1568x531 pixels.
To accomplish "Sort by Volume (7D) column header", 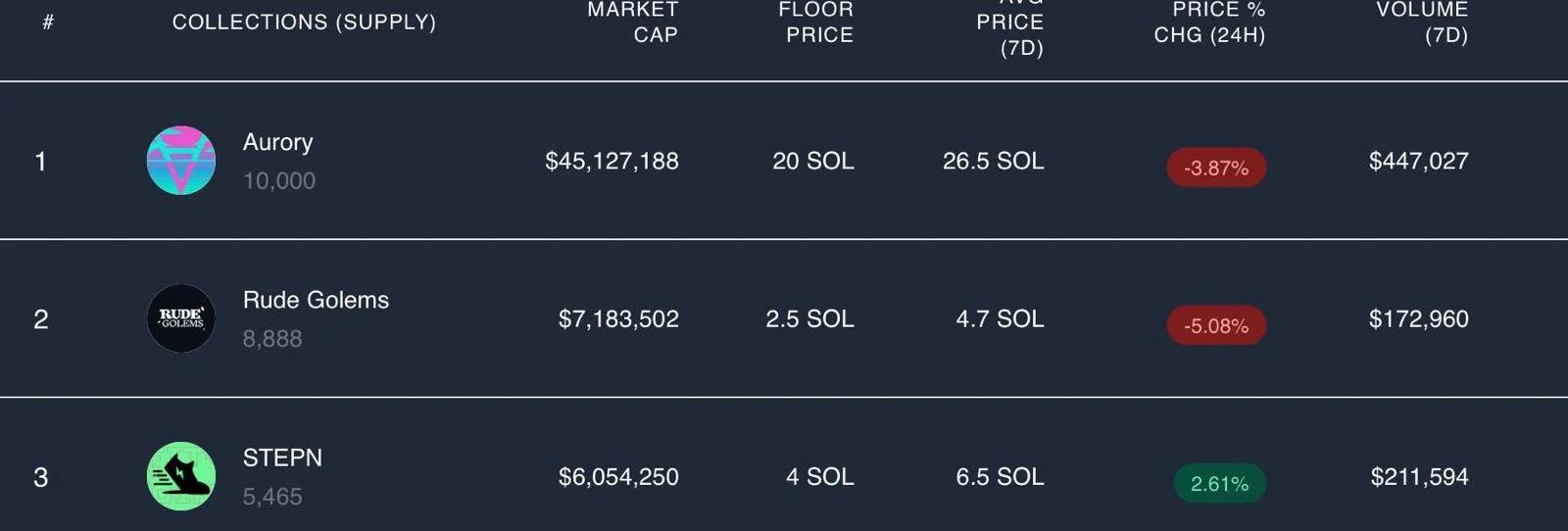I will (x=1422, y=22).
